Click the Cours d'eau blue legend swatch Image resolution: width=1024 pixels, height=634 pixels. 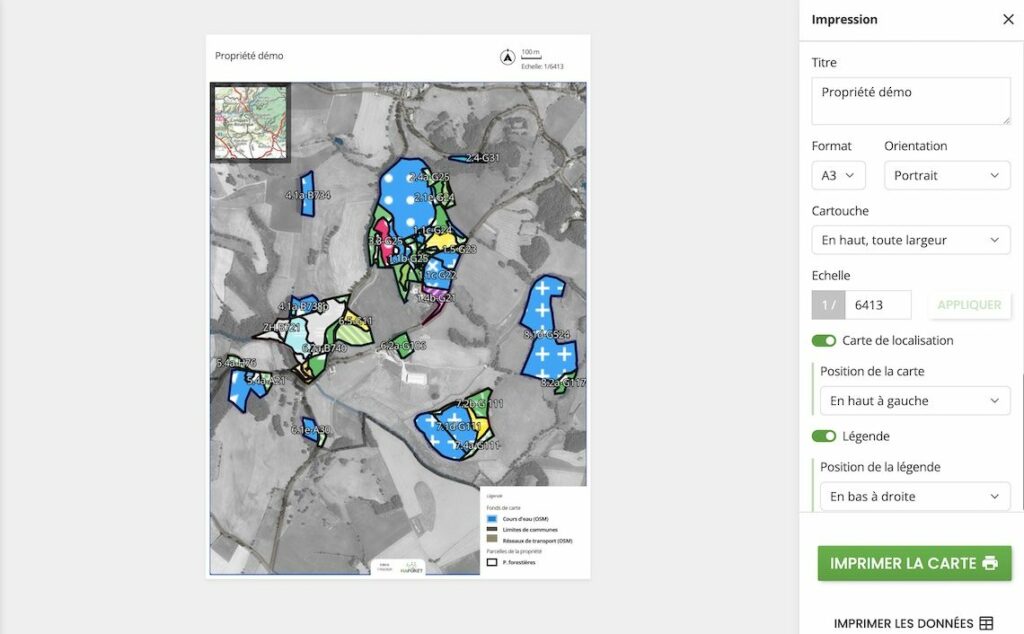492,519
